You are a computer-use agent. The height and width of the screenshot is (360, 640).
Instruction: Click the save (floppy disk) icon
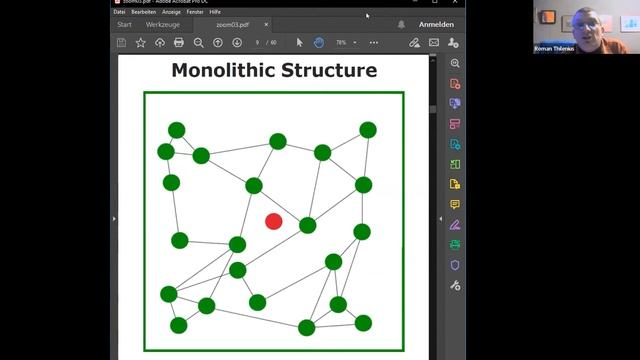click(121, 42)
